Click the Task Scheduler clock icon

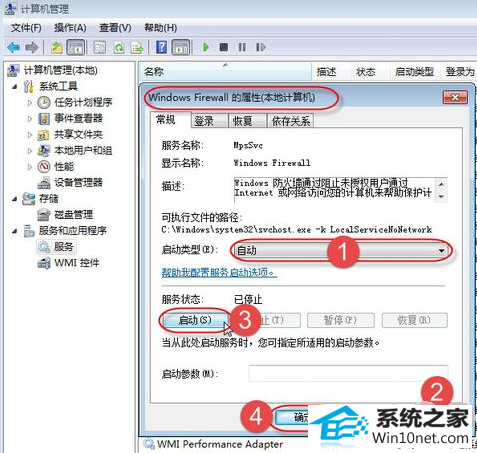[x=44, y=102]
